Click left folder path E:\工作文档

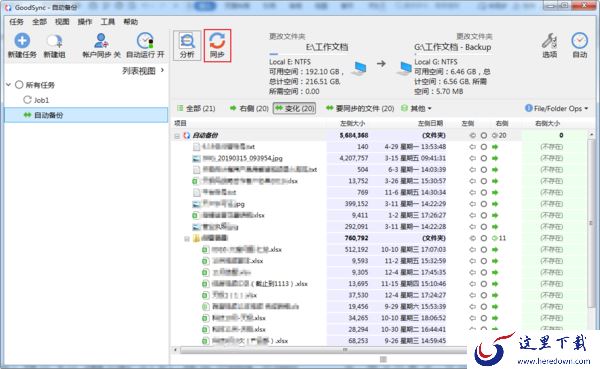(x=327, y=47)
